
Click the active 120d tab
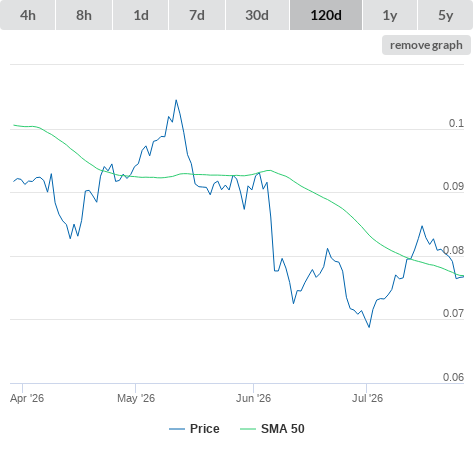tap(326, 15)
